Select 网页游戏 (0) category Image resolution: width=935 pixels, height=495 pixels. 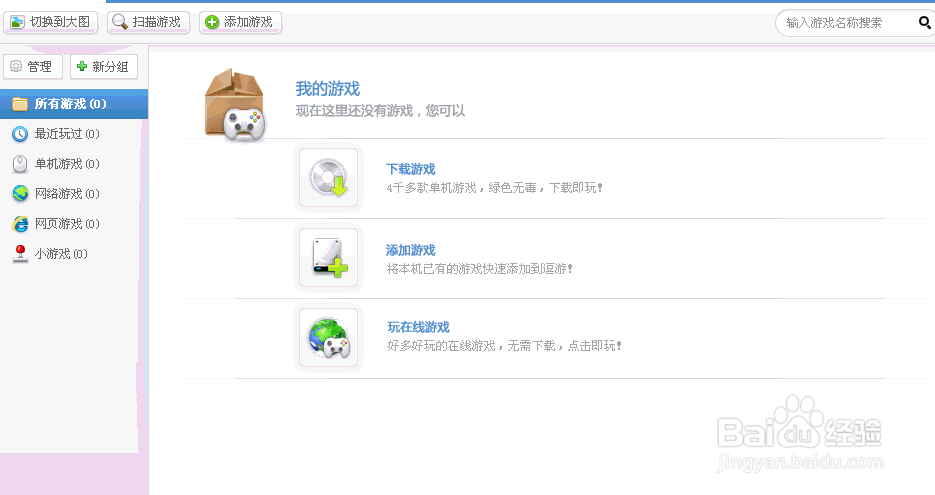pyautogui.click(x=74, y=224)
